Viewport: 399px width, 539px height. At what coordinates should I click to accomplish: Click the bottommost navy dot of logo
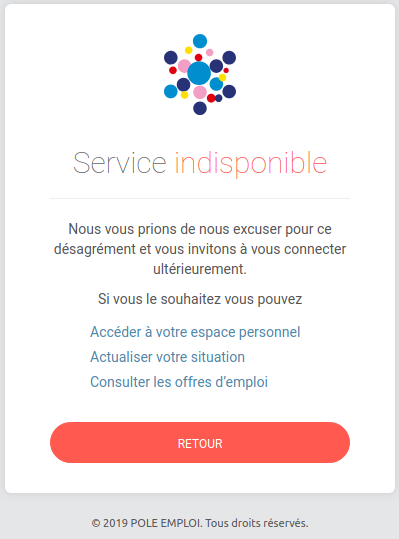[200, 108]
